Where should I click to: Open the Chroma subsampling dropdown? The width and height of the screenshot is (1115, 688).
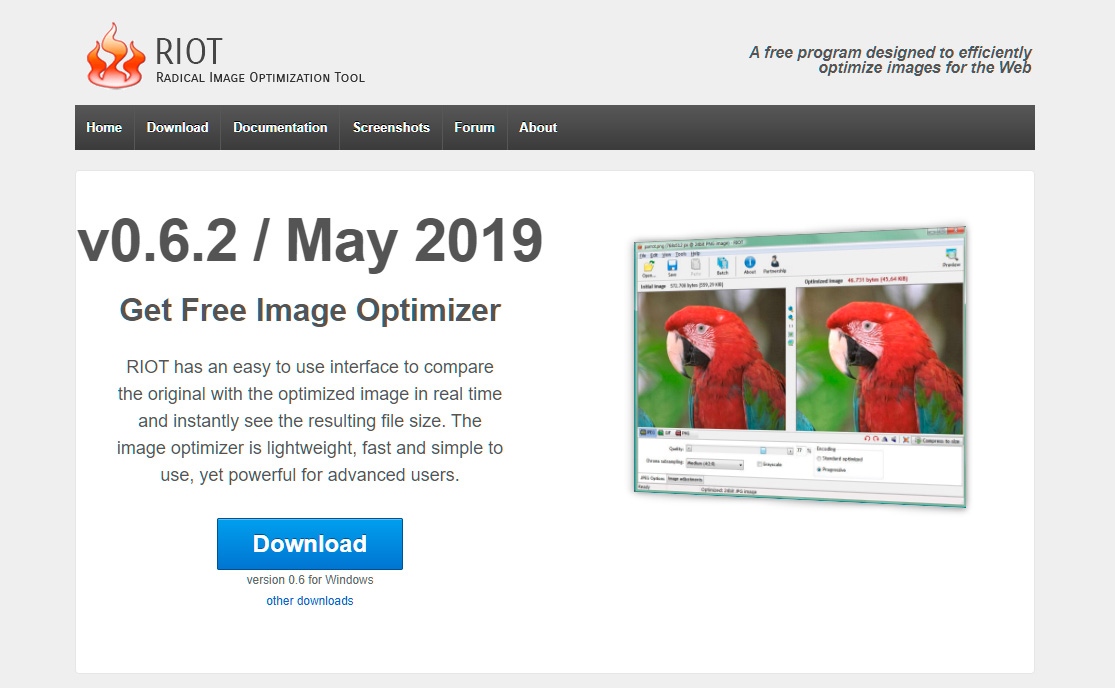click(x=714, y=464)
